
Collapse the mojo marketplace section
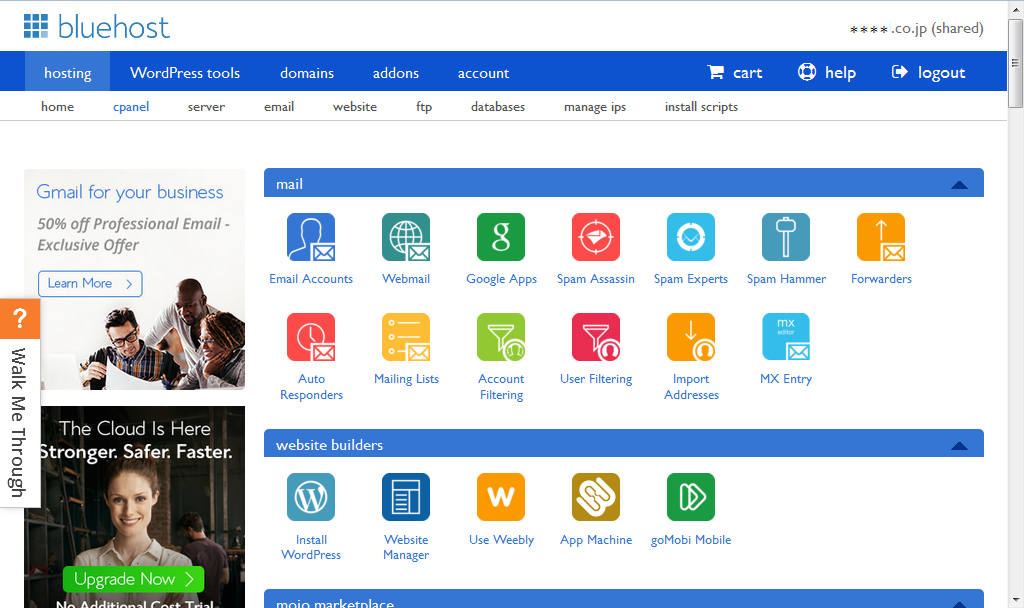pyautogui.click(x=959, y=604)
